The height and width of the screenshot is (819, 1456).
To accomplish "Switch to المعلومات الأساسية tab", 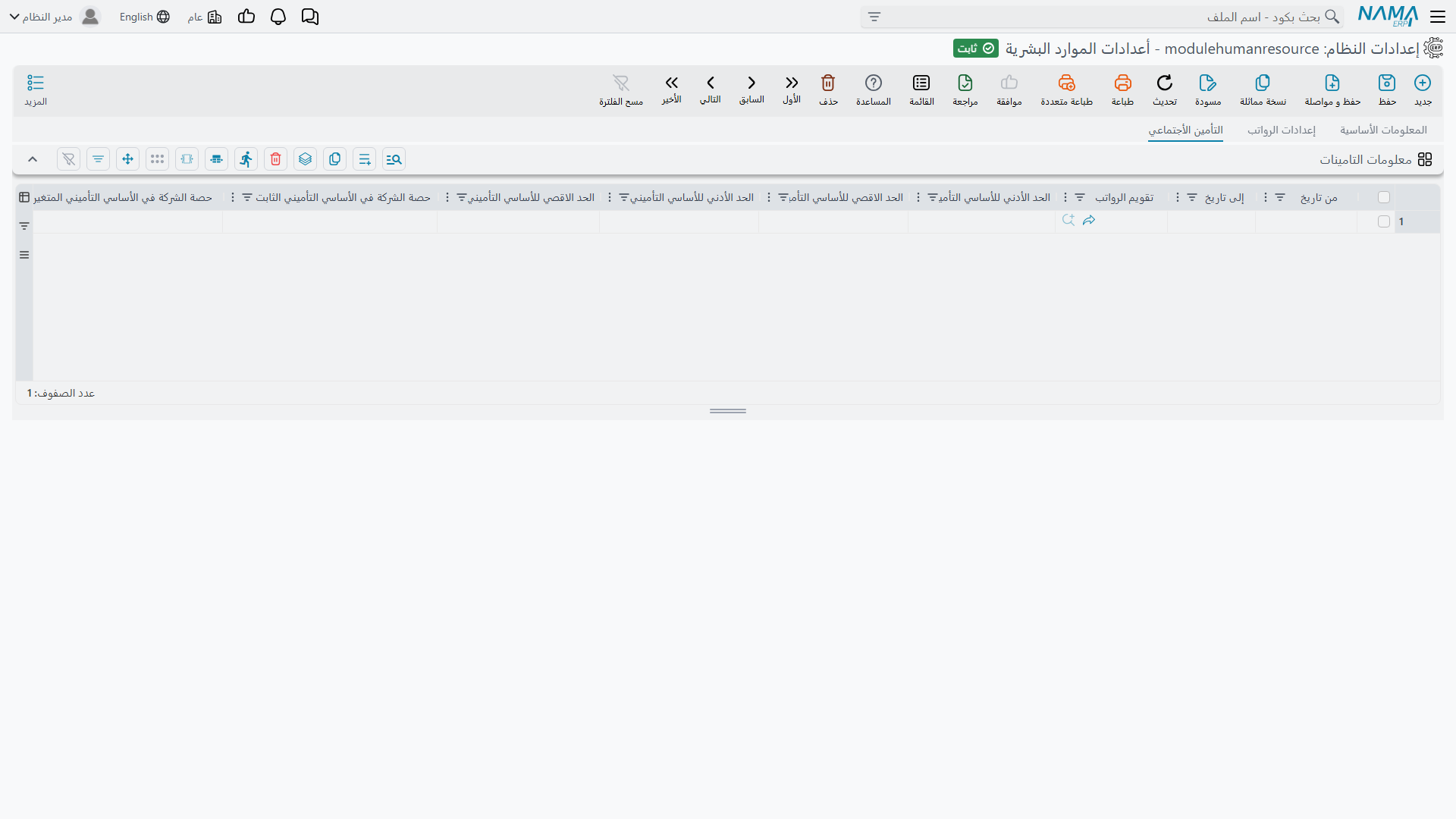I will (1383, 130).
